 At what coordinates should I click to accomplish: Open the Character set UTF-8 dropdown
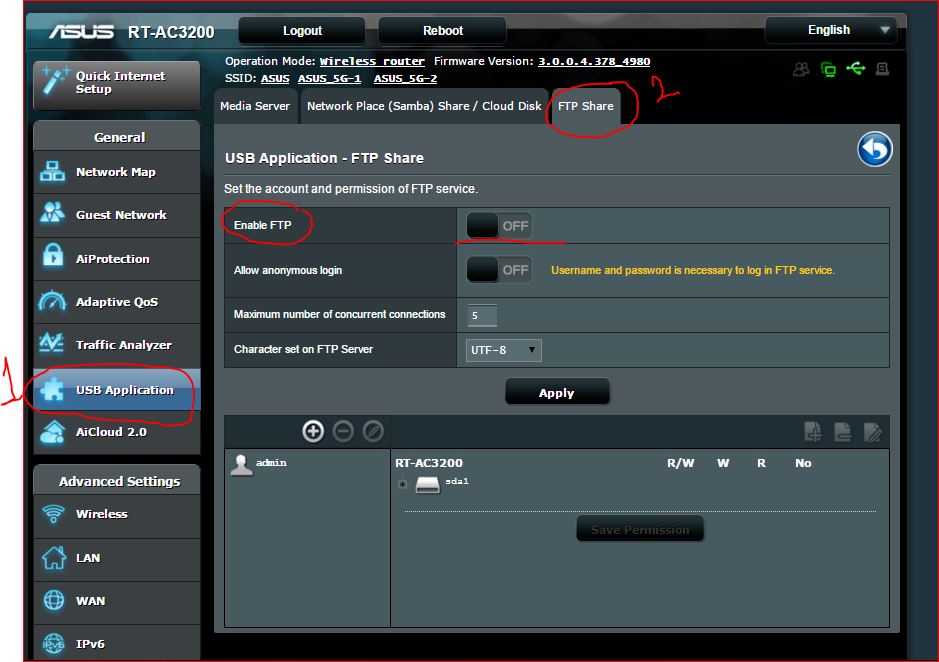click(503, 350)
